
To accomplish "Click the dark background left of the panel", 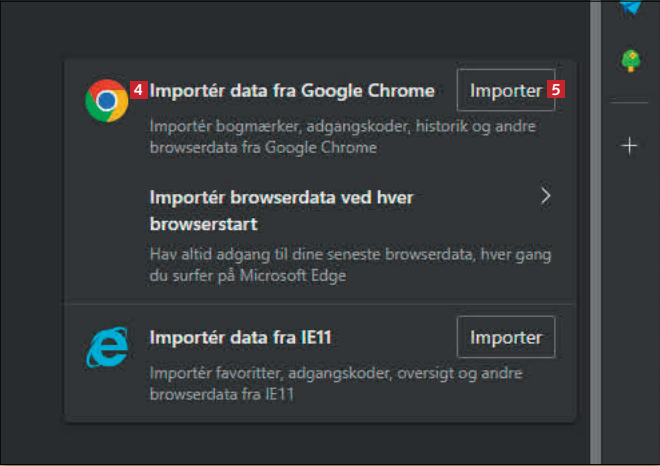I will click(30, 250).
